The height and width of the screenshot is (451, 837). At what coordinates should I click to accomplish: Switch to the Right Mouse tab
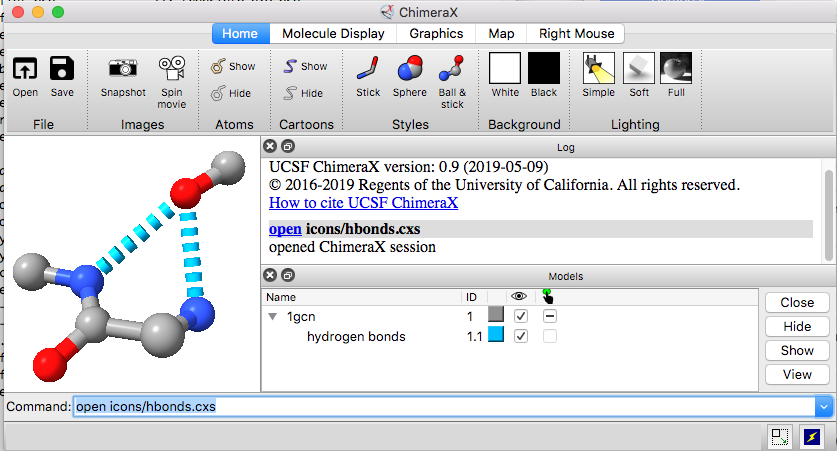(577, 34)
